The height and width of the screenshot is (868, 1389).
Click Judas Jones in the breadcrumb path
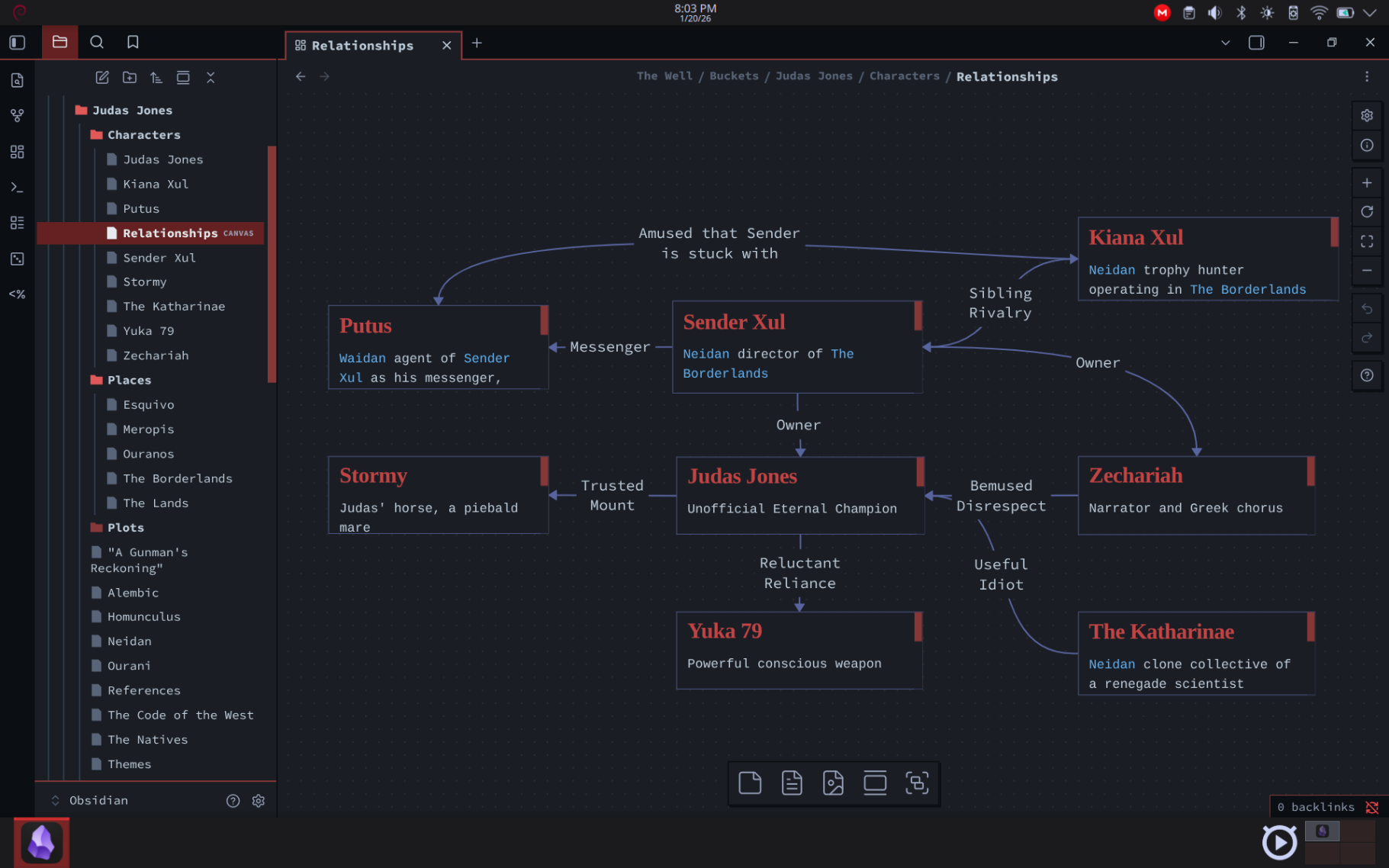pos(813,76)
